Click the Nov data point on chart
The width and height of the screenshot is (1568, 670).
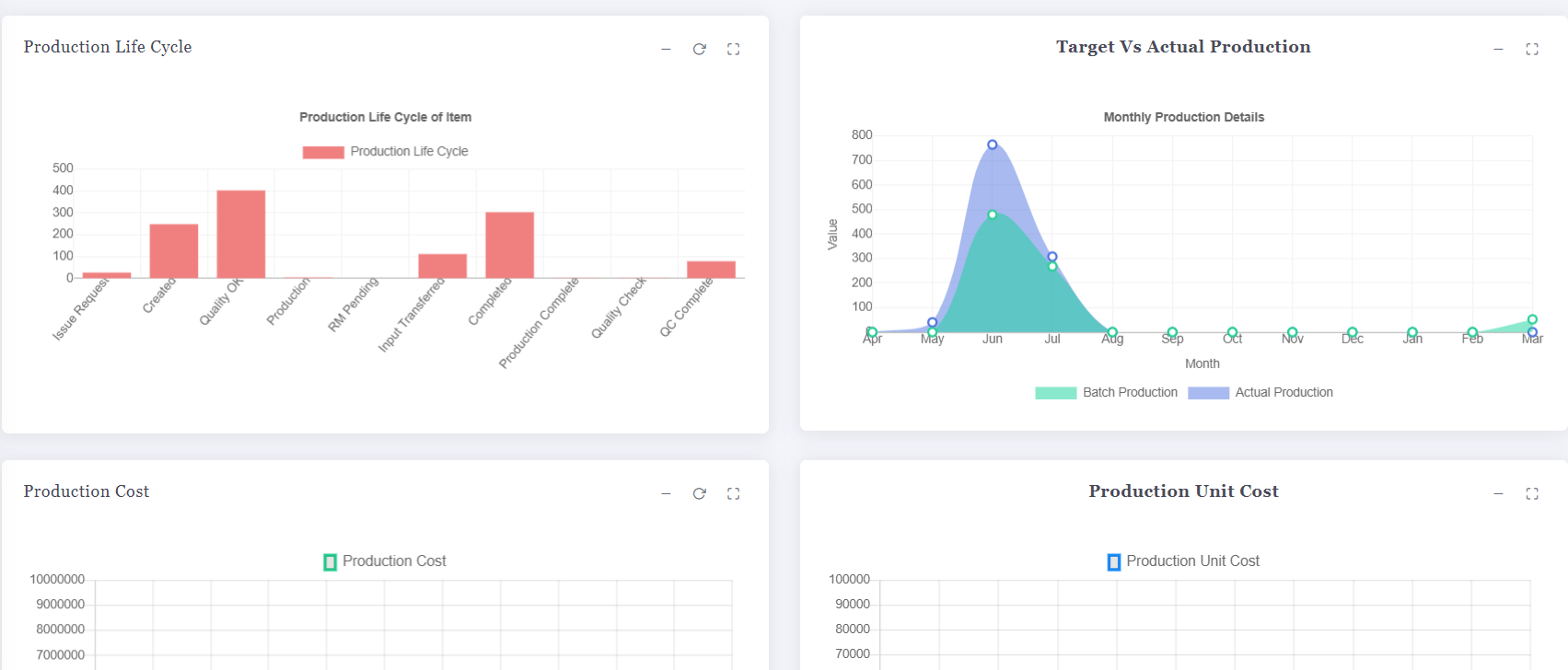coord(1293,332)
